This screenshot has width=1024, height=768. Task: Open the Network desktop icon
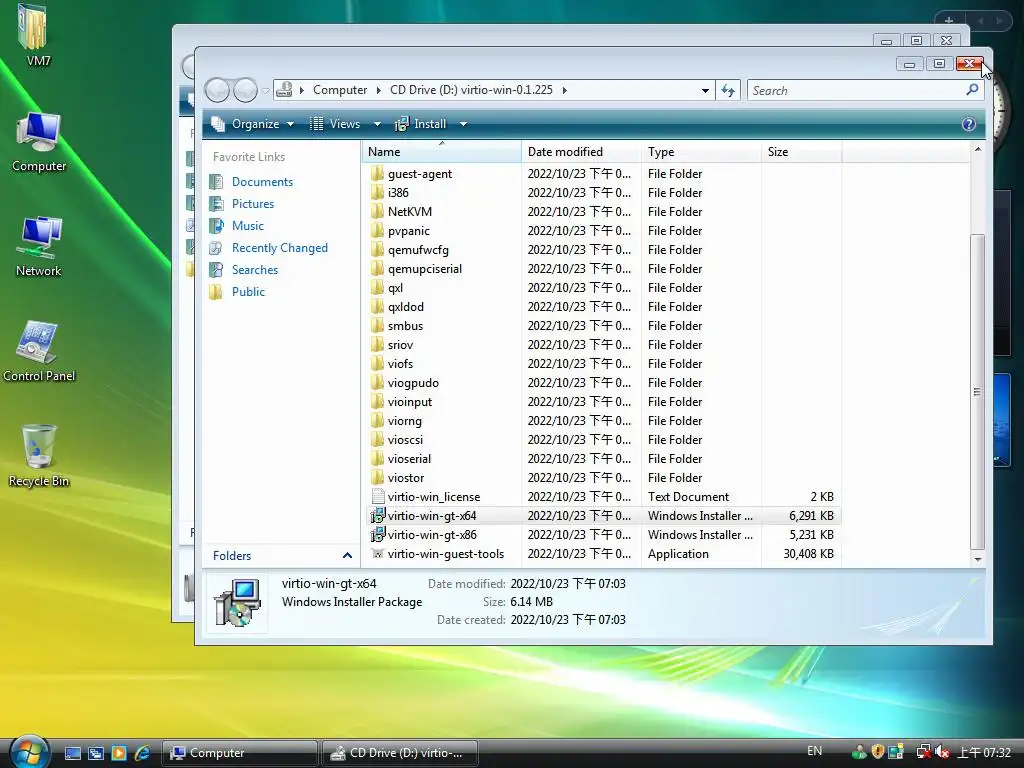point(39,236)
